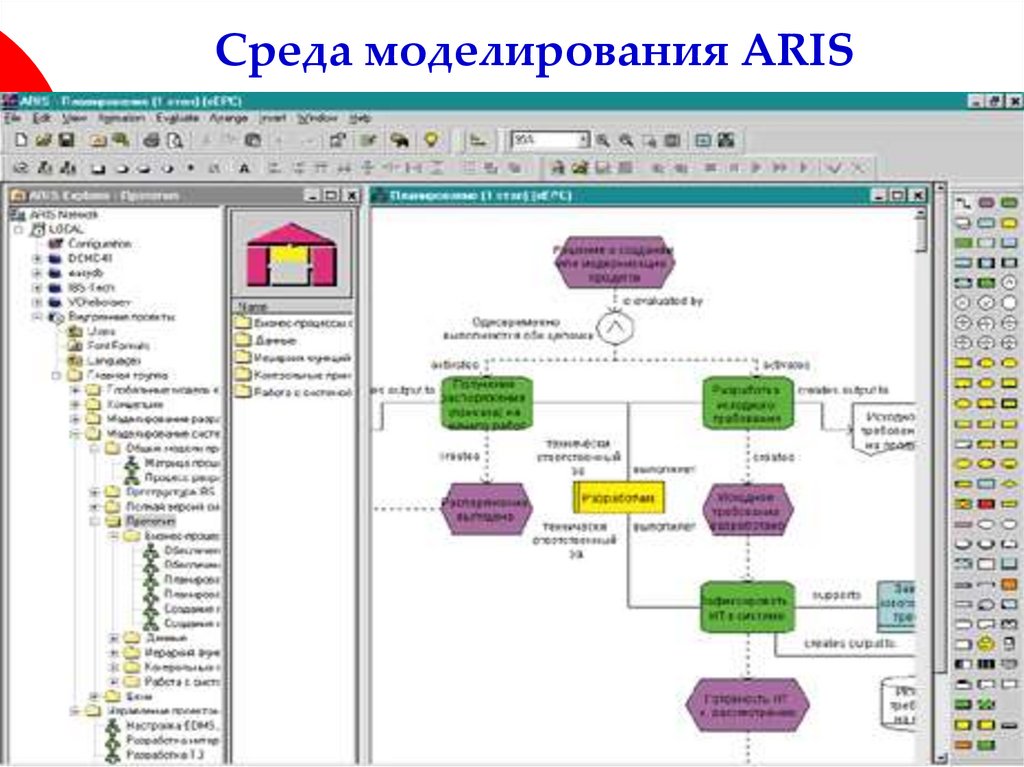
Task: Select the top purple event hexagon
Action: [x=614, y=263]
